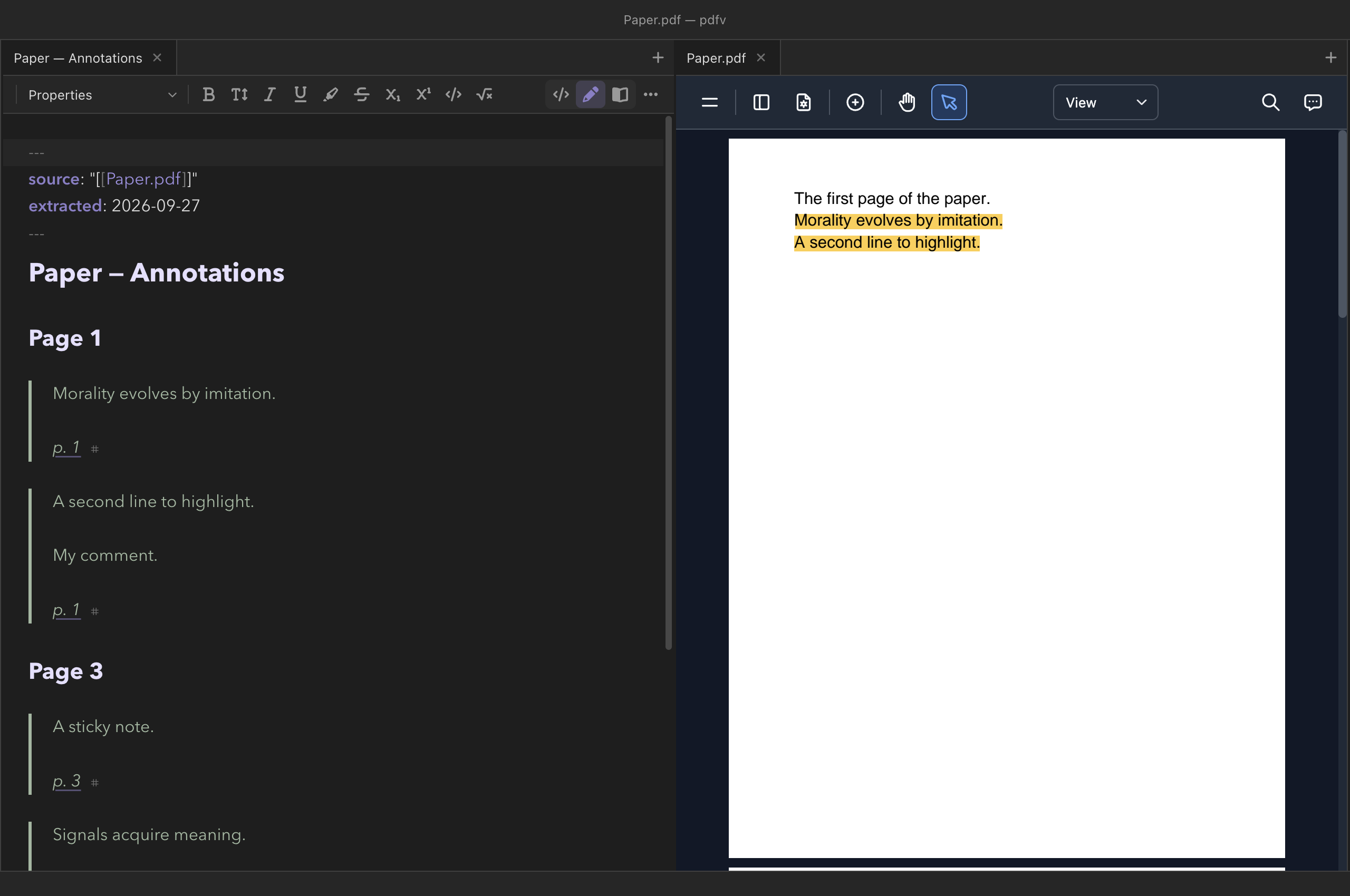Select highlighted 'A second line to highlight.' in PDF
The width and height of the screenshot is (1350, 896).
coord(887,243)
